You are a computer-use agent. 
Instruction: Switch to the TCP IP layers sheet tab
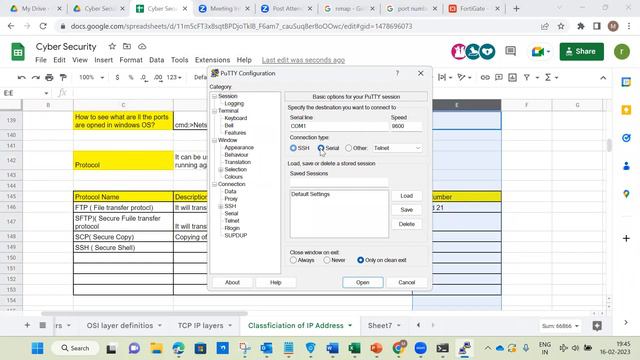pos(200,325)
